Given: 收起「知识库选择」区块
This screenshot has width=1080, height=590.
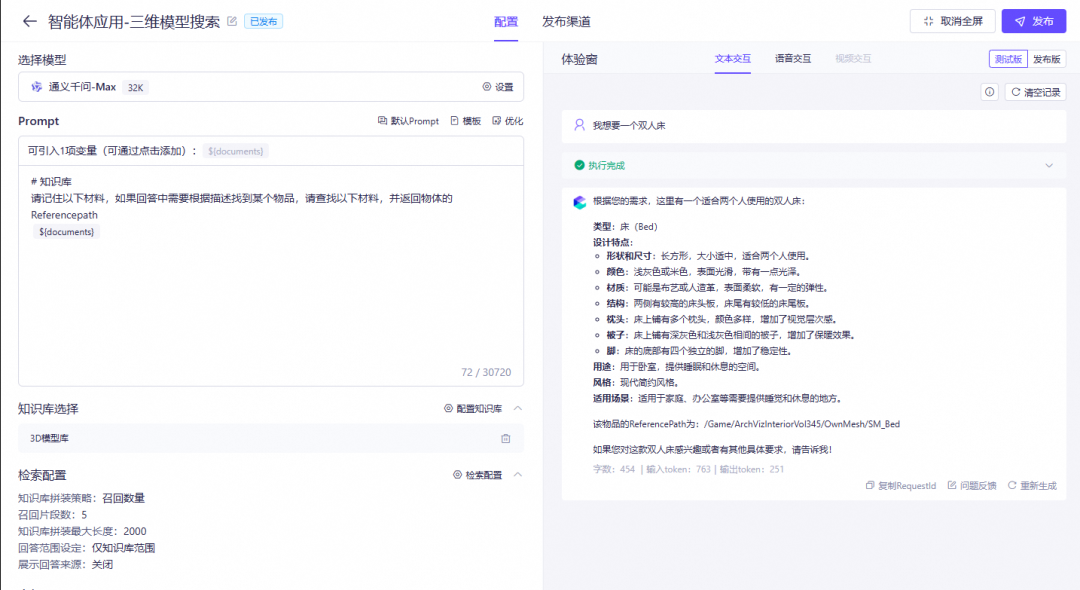Looking at the screenshot, I should click(x=519, y=407).
